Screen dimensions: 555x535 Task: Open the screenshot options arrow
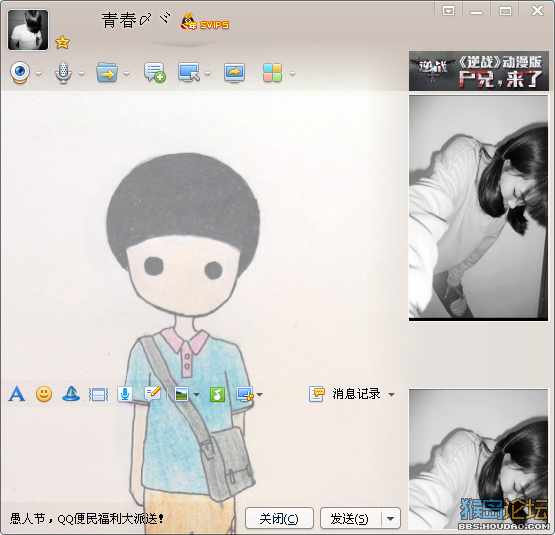(259, 394)
